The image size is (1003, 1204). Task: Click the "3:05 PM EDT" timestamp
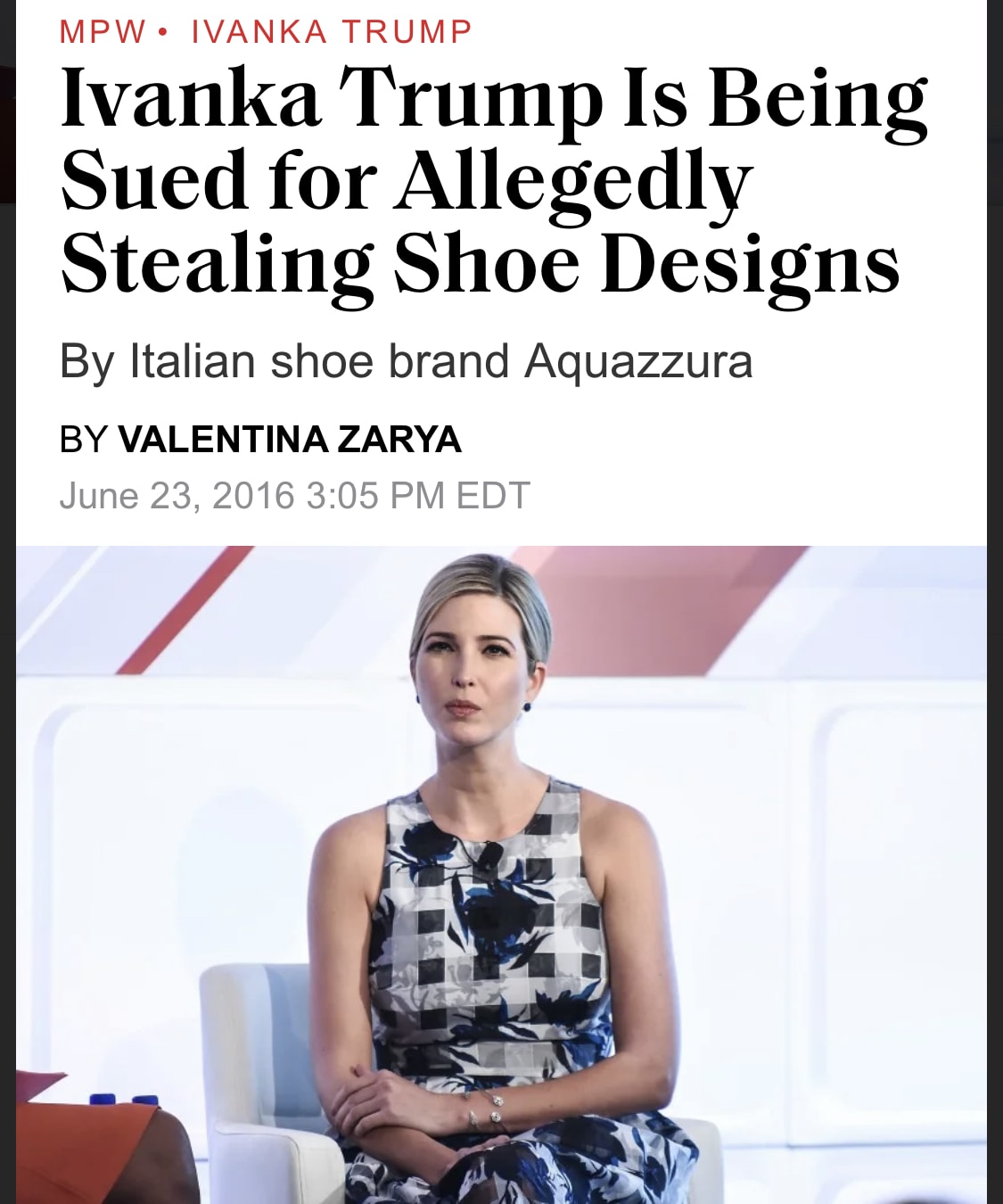click(418, 496)
